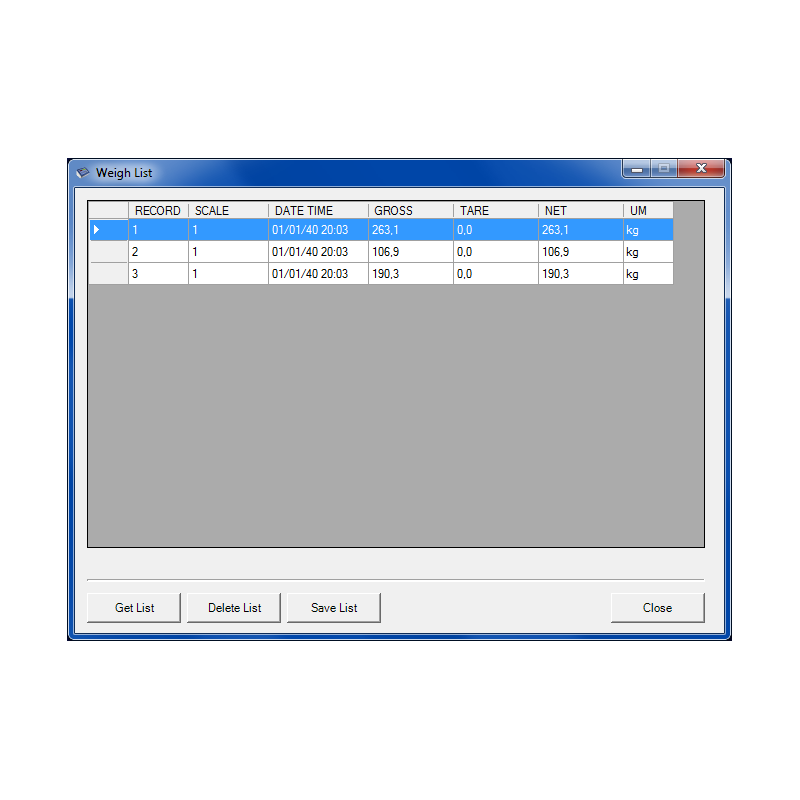Minimize the Weigh List window

point(637,169)
